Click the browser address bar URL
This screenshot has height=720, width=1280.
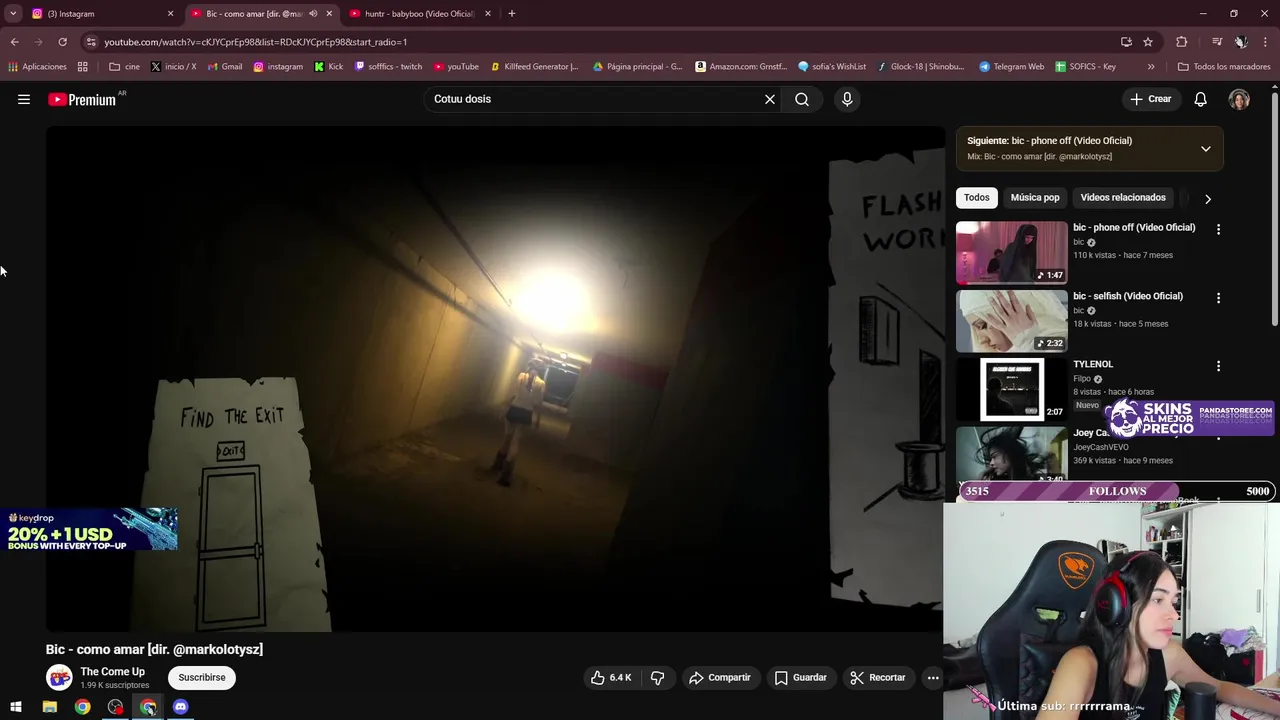(x=255, y=42)
